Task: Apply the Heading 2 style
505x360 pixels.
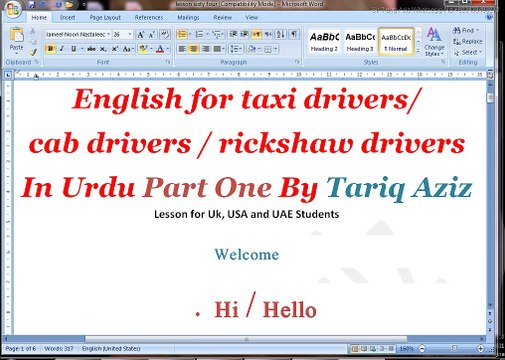Action: coord(324,42)
